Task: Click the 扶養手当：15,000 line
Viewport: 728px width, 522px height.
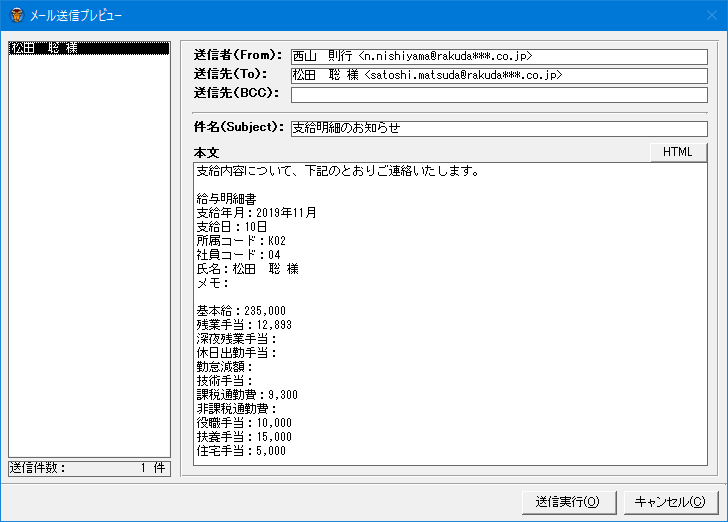Action: [x=244, y=437]
